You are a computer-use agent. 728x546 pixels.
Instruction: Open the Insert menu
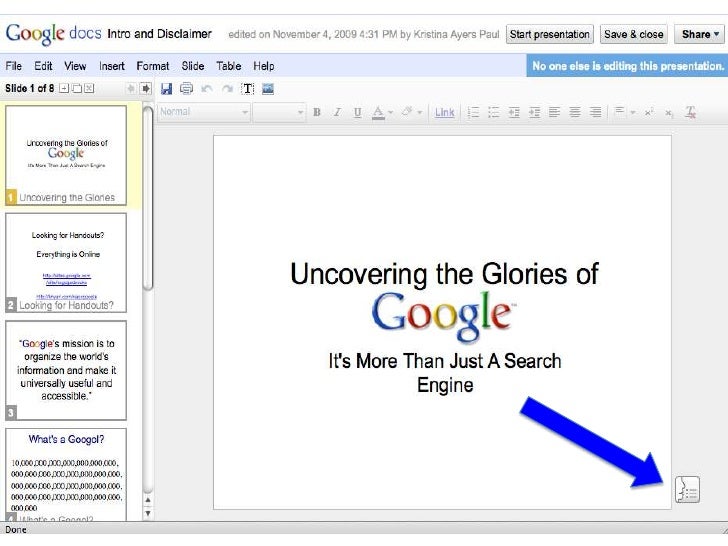pyautogui.click(x=112, y=66)
